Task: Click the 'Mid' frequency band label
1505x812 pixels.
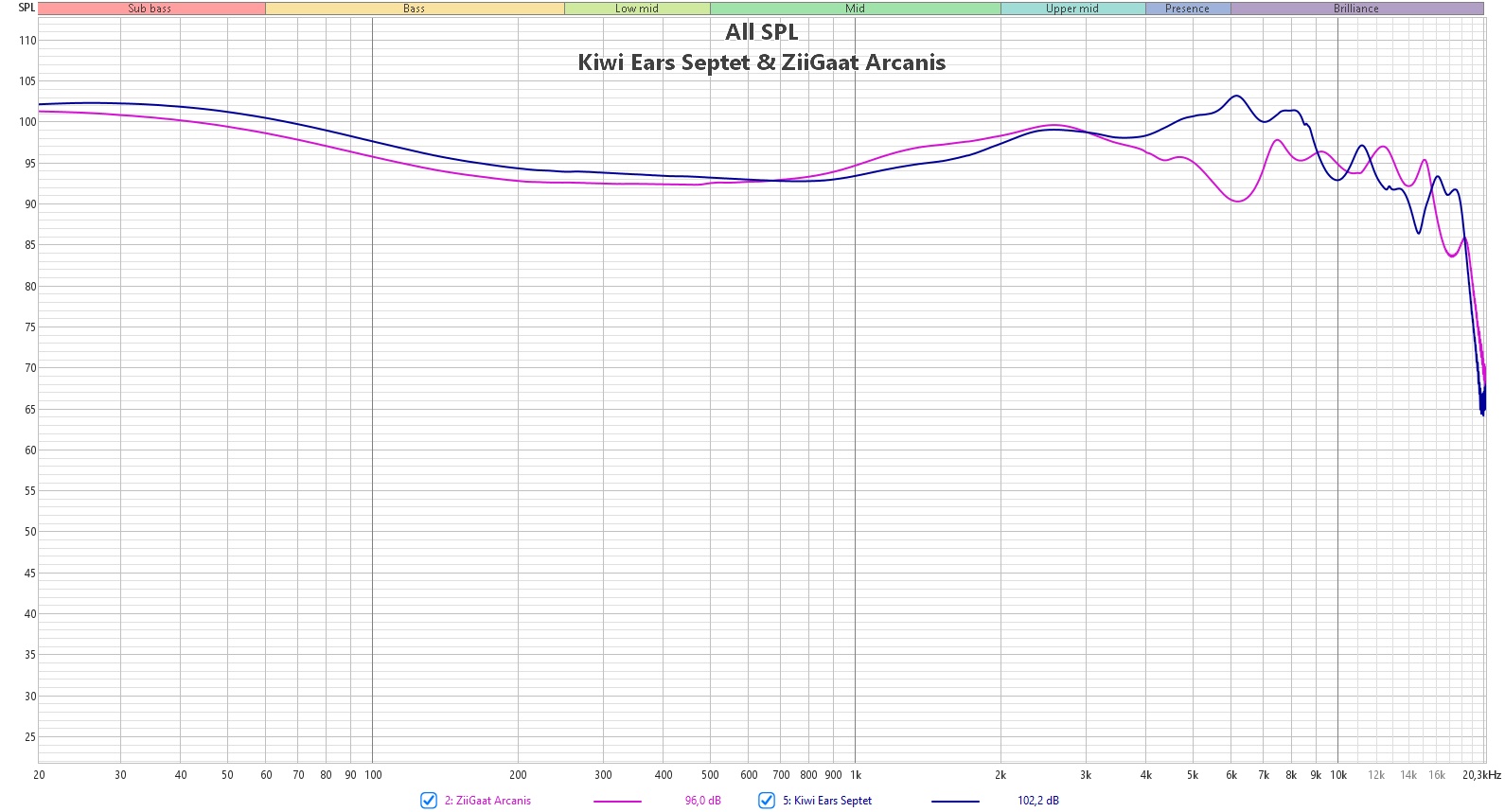Action: tap(856, 9)
